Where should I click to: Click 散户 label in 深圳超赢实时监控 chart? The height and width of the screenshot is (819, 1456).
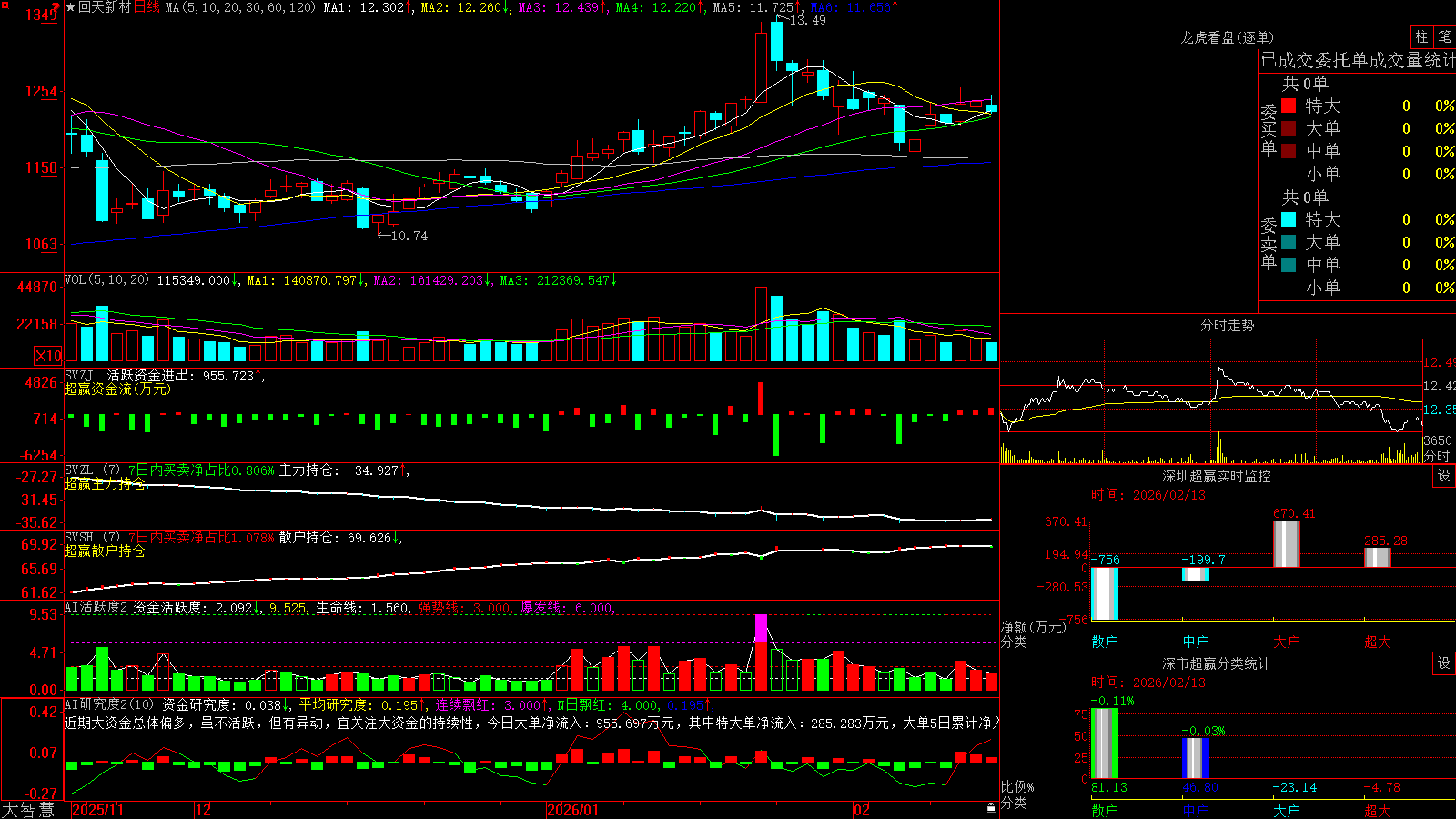[1105, 642]
